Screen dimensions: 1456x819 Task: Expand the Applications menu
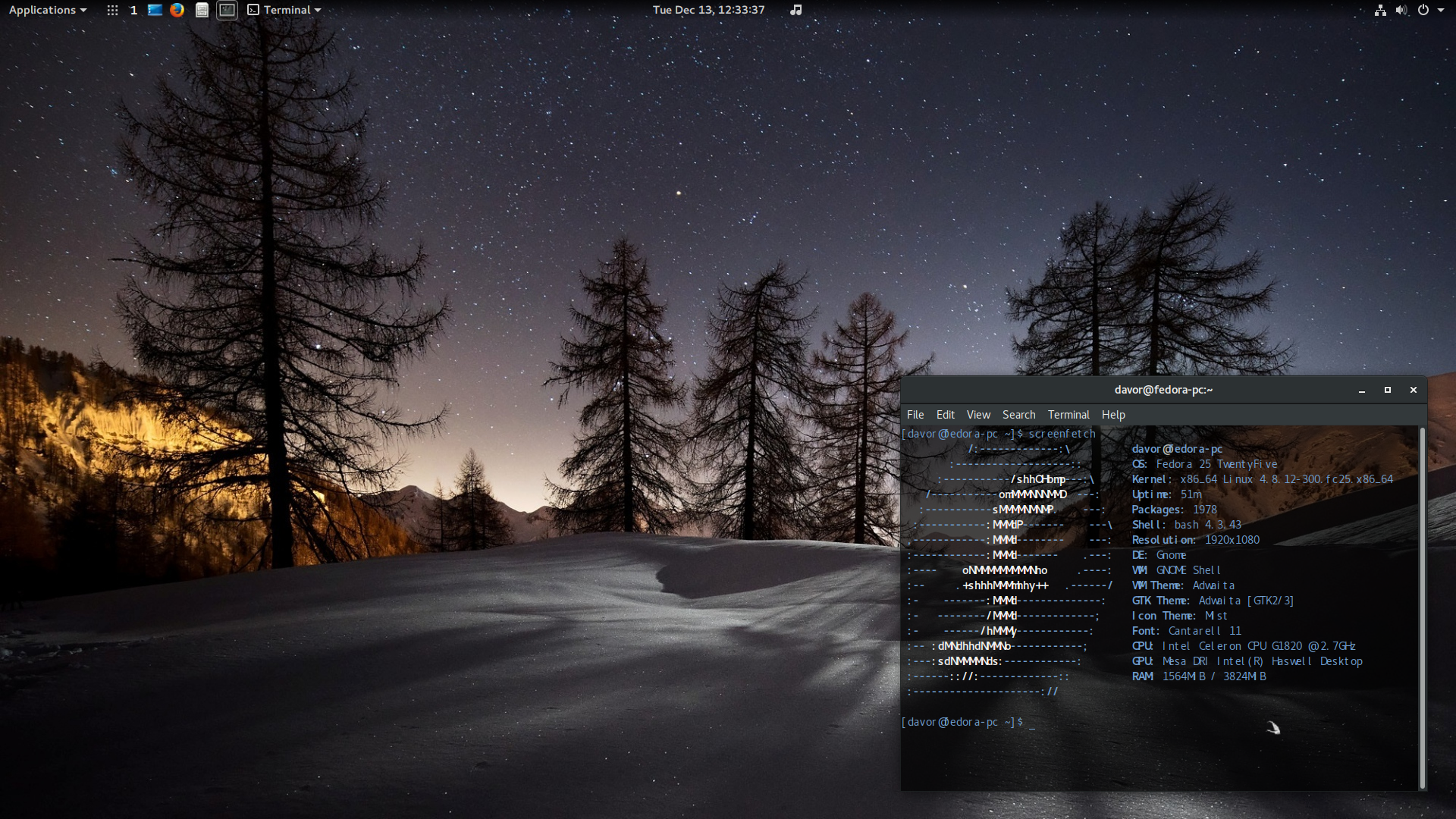tap(47, 10)
